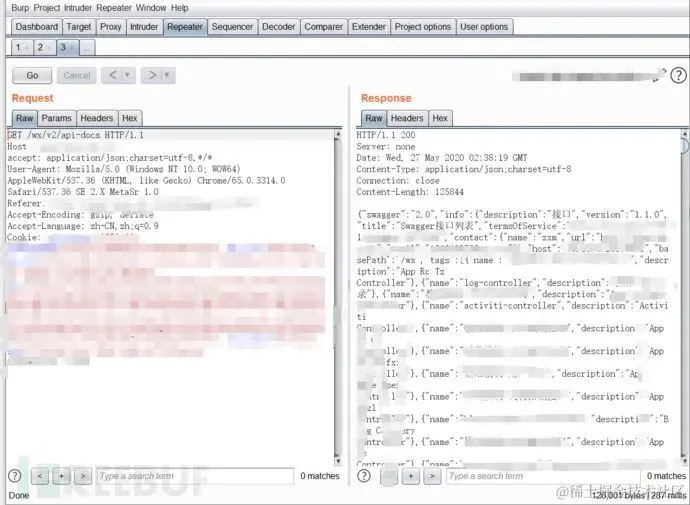Open response search help icon
The width and height of the screenshot is (690, 505).
pos(364,476)
